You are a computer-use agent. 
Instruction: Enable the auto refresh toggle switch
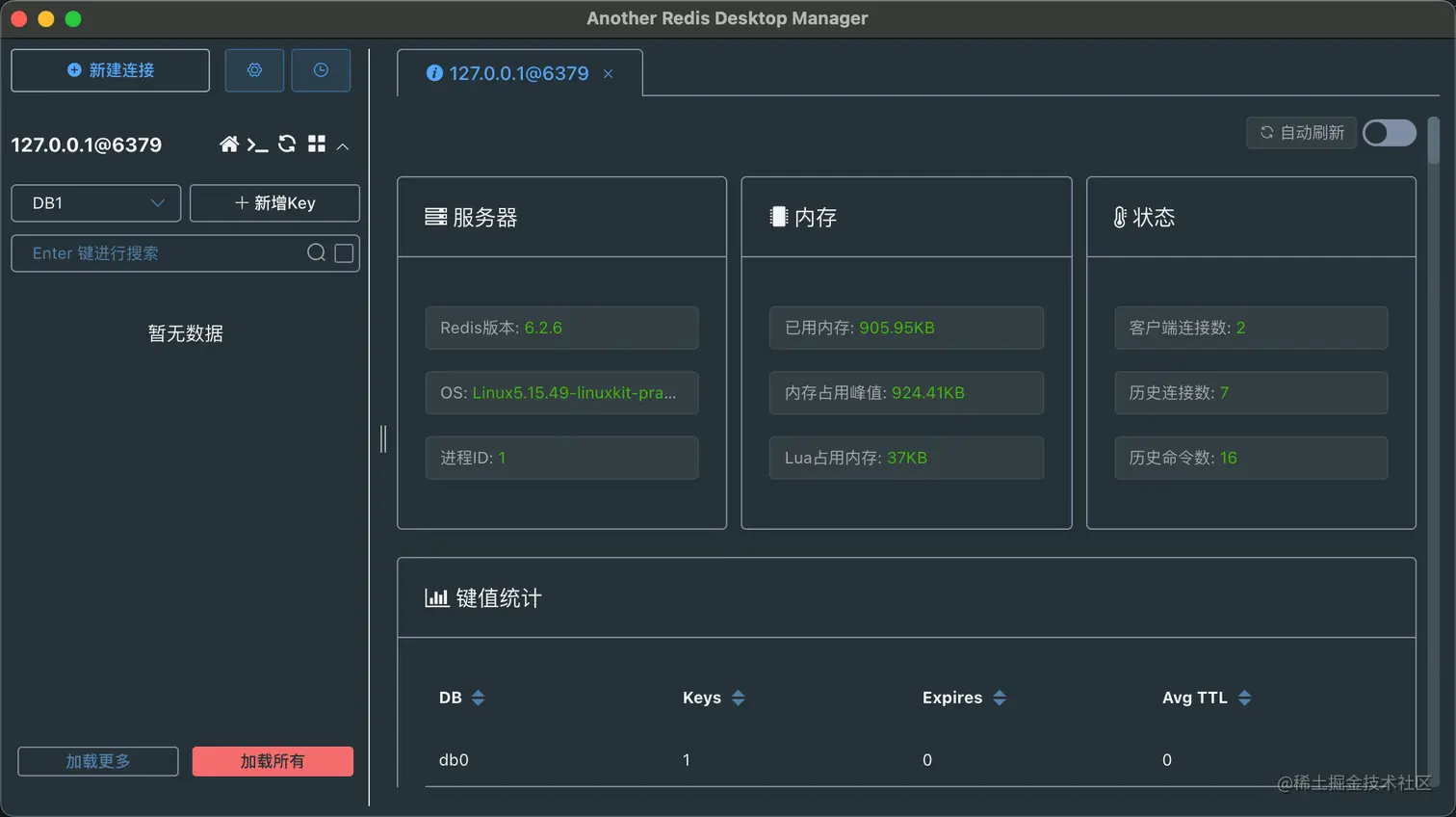[1390, 133]
